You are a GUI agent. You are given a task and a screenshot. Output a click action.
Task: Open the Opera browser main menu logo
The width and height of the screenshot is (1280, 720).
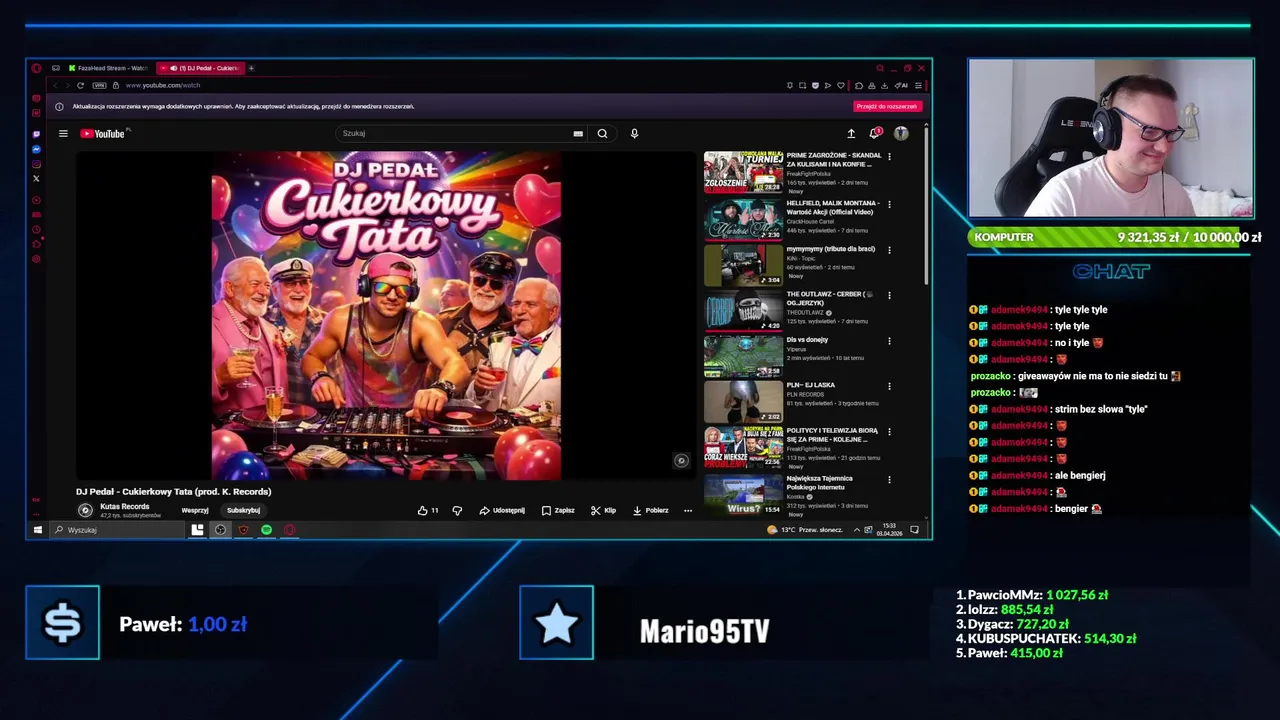[x=36, y=68]
